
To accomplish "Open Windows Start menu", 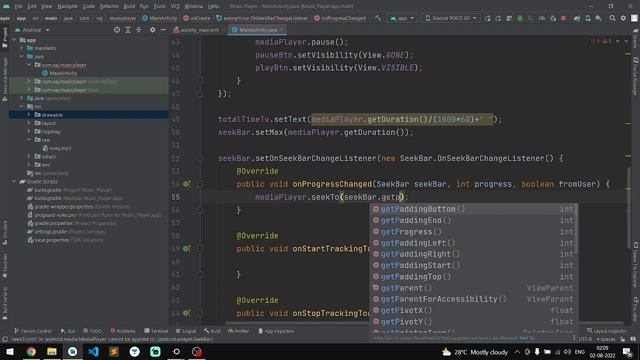I will (10, 351).
